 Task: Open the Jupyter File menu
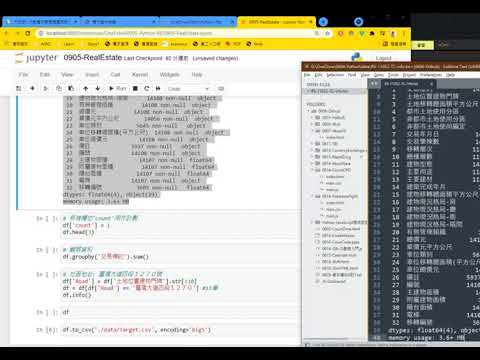[23, 74]
